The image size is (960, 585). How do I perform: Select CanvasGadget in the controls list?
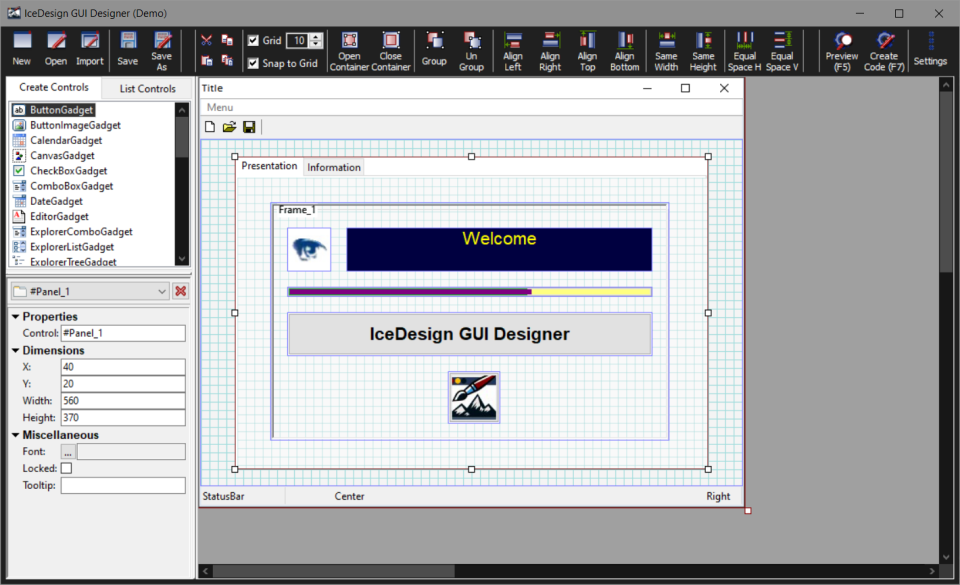[x=62, y=155]
